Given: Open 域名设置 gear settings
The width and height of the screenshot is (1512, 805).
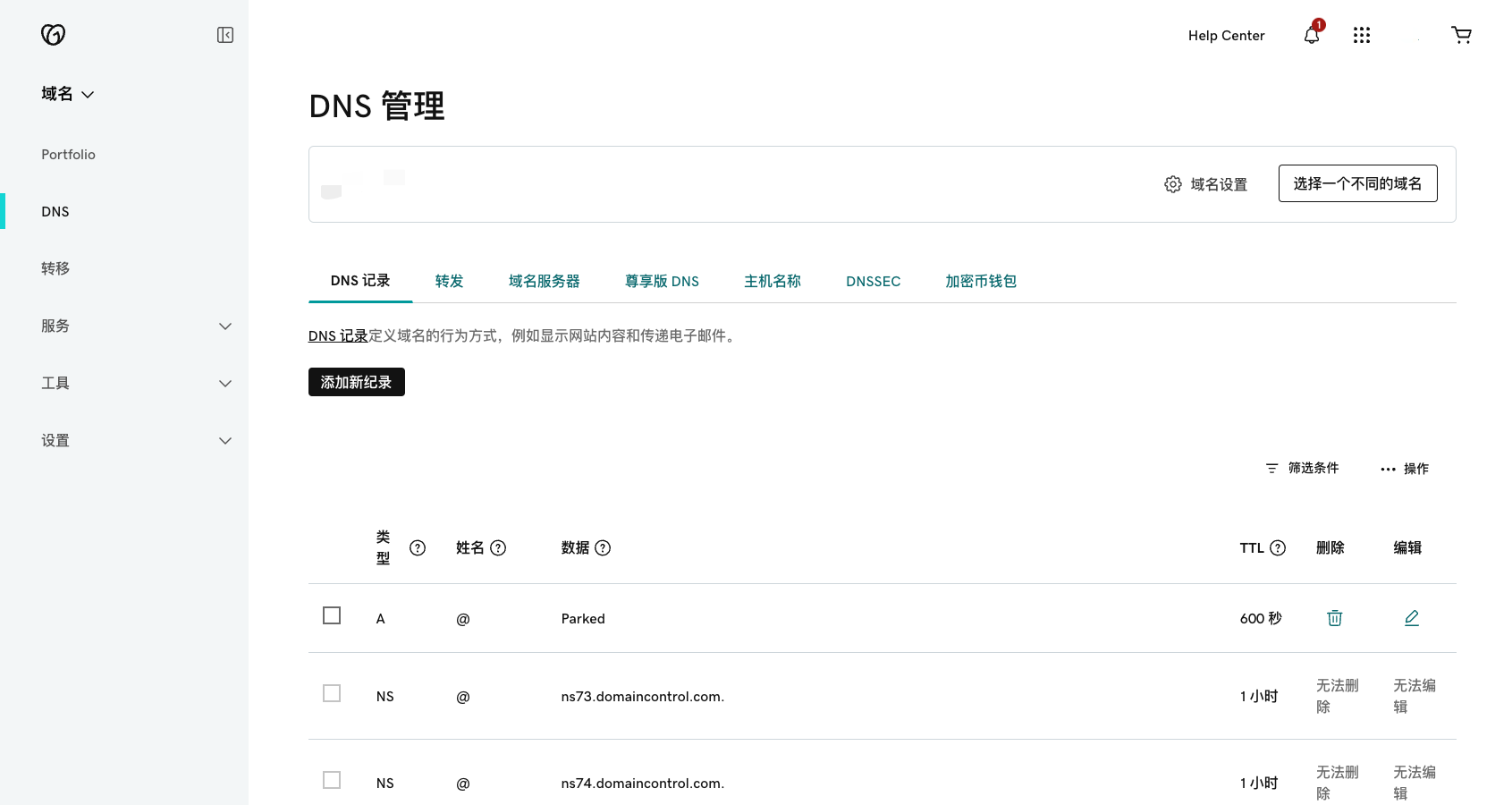Looking at the screenshot, I should tap(1205, 184).
